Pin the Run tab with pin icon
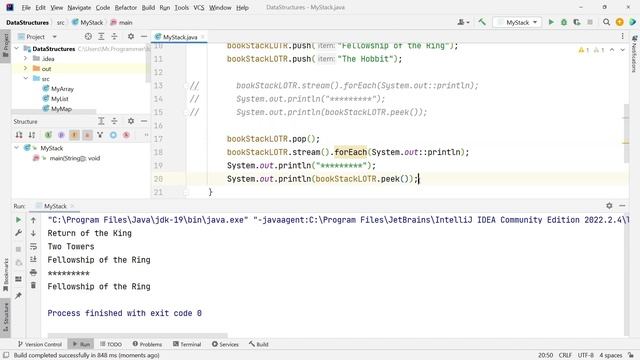 tap(18, 296)
